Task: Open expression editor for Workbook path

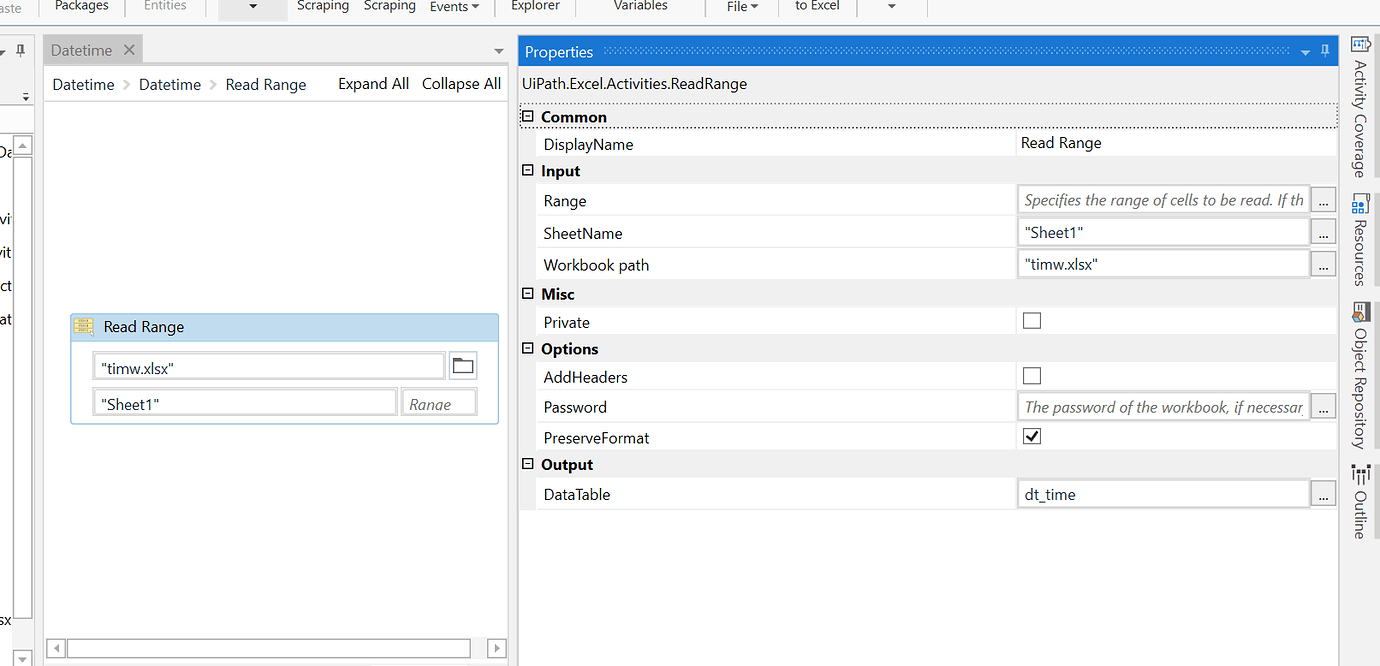Action: pyautogui.click(x=1323, y=264)
